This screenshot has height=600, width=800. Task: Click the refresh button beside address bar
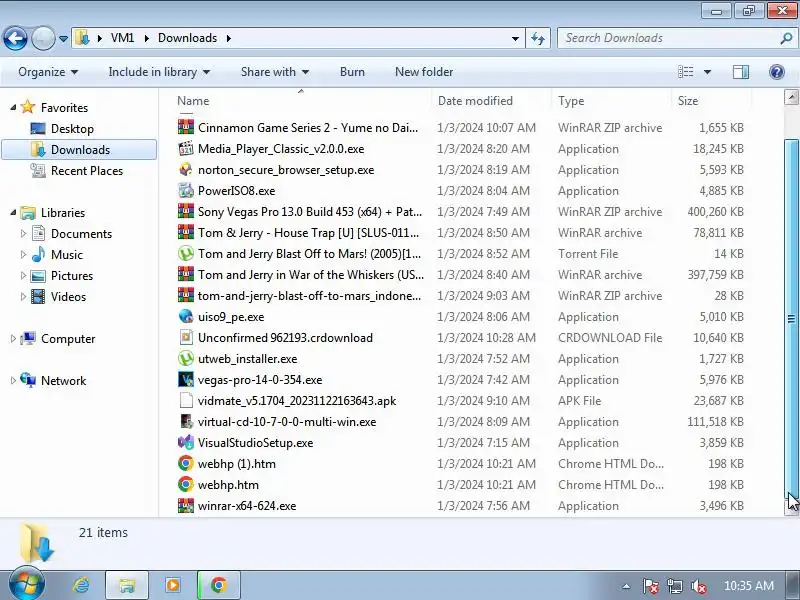click(538, 38)
